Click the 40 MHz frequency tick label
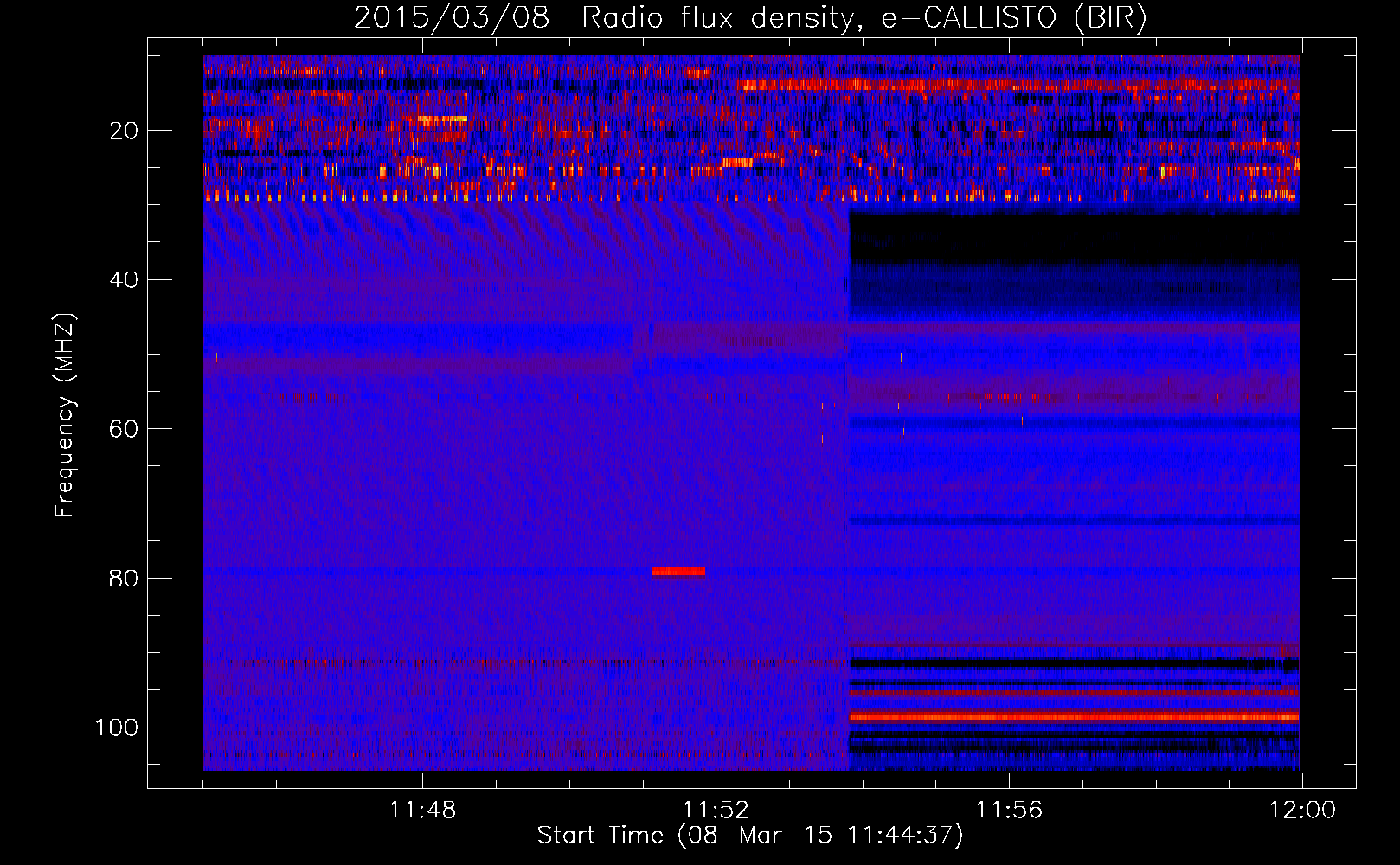The height and width of the screenshot is (865, 1400). pyautogui.click(x=124, y=279)
